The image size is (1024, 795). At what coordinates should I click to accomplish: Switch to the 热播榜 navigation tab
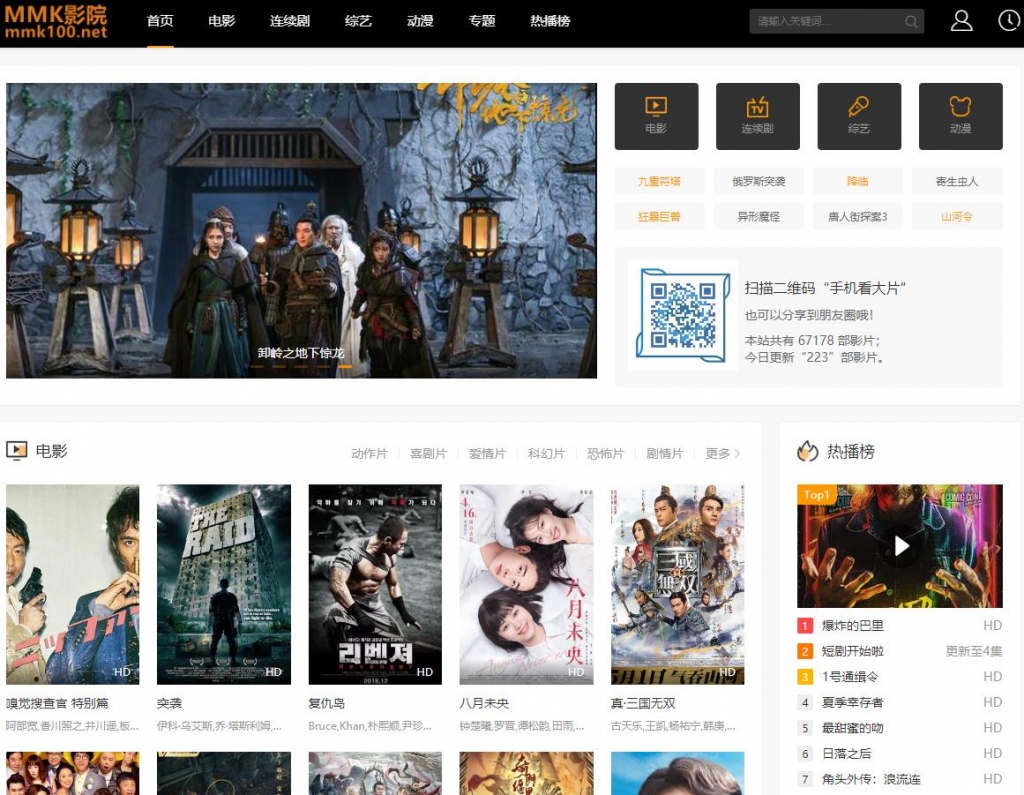coord(550,21)
